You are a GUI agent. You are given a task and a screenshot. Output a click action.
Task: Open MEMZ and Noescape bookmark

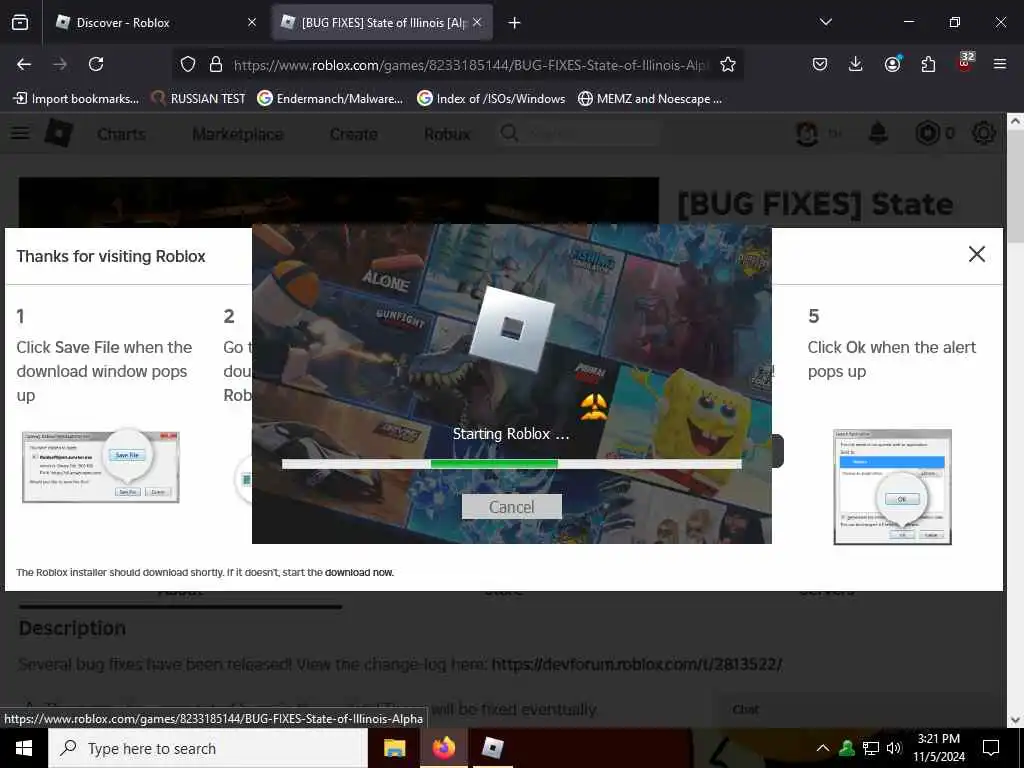(650, 99)
